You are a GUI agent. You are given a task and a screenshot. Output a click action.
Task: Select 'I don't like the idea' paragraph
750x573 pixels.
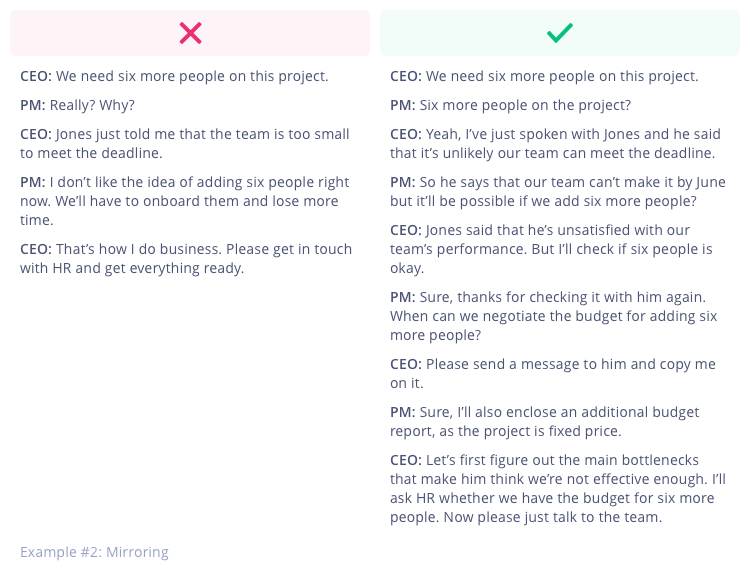(185, 201)
